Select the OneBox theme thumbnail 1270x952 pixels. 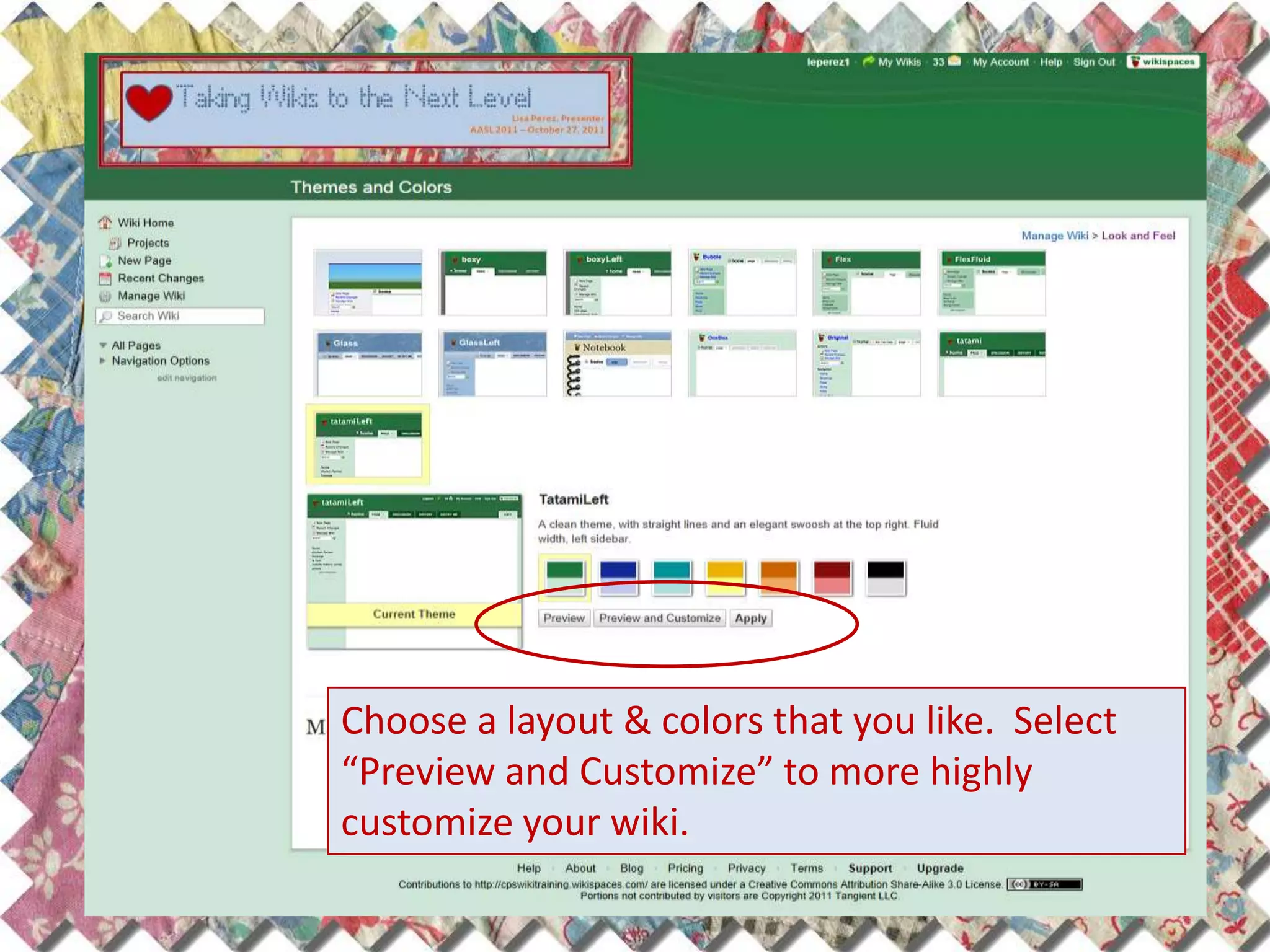pyautogui.click(x=742, y=363)
